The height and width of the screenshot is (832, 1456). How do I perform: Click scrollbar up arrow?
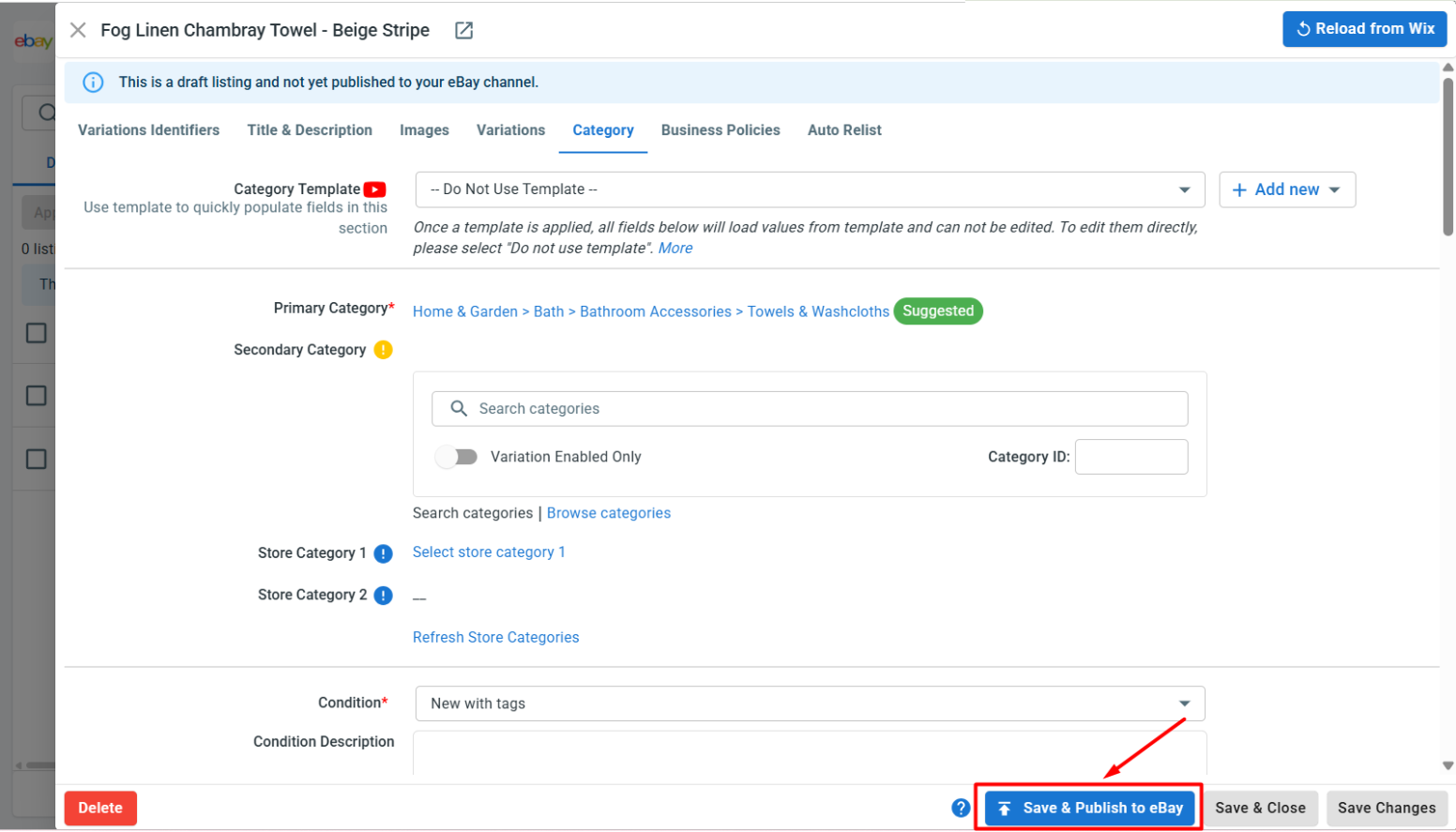pyautogui.click(x=1448, y=68)
